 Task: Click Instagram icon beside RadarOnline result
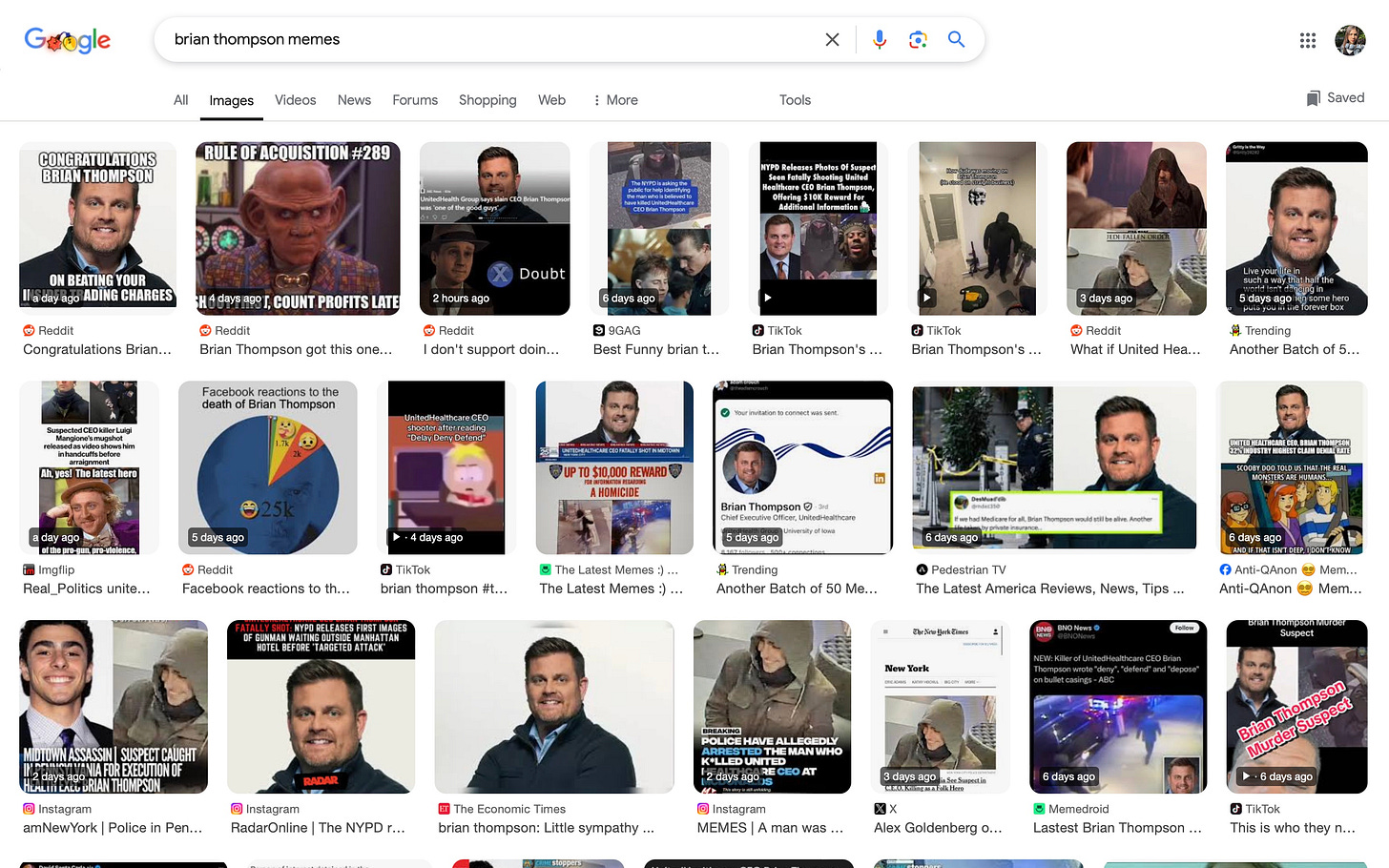[237, 809]
